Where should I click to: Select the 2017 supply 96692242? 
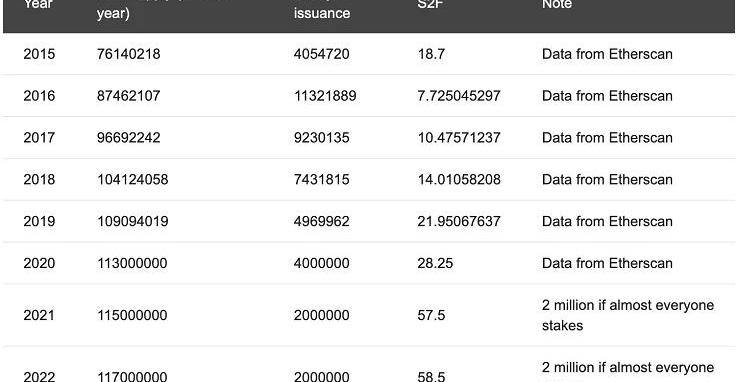[128, 138]
